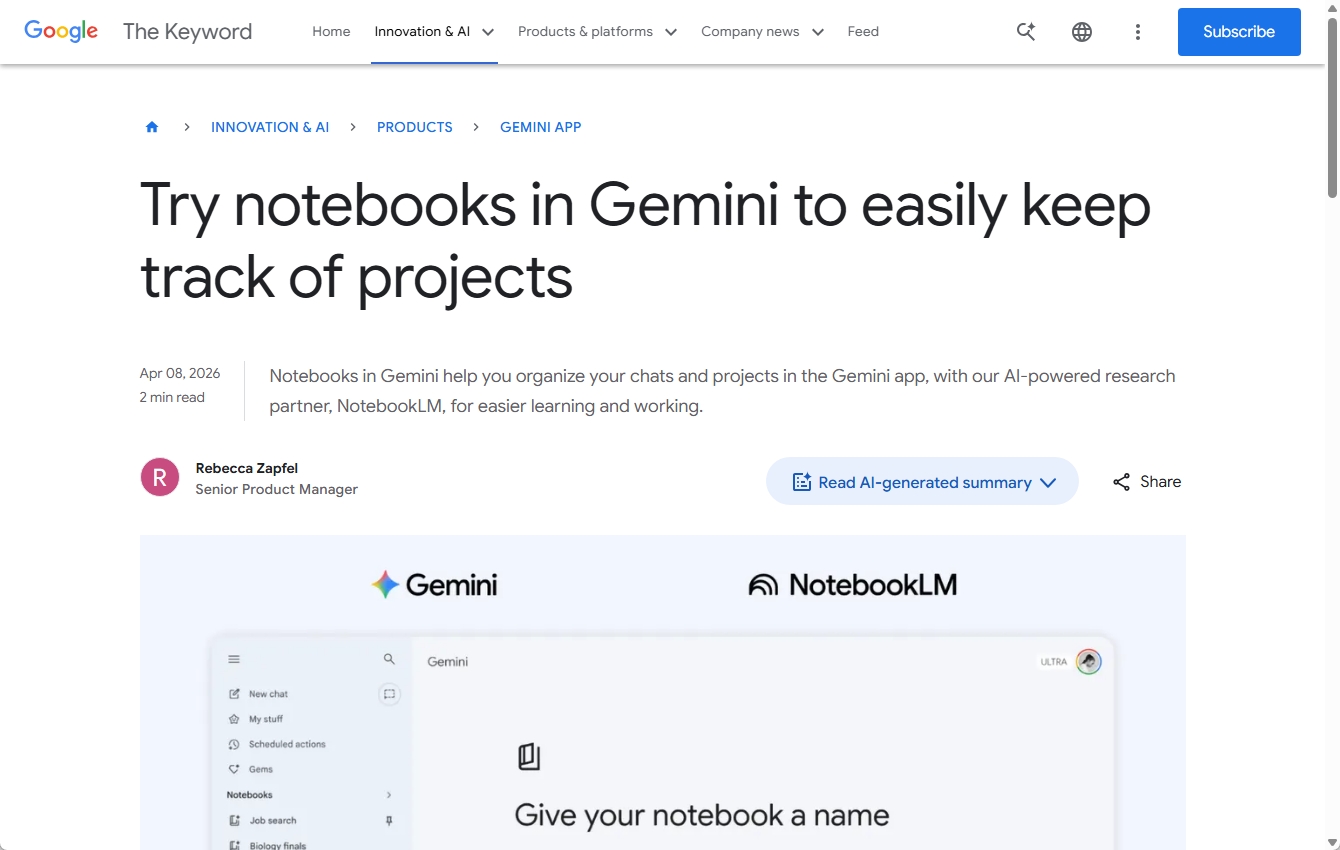
Task: Click the Rebecca Zapfel avatar
Action: point(160,477)
